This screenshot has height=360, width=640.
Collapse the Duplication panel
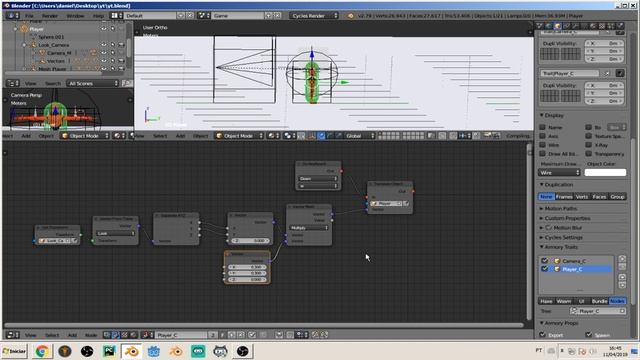556,184
